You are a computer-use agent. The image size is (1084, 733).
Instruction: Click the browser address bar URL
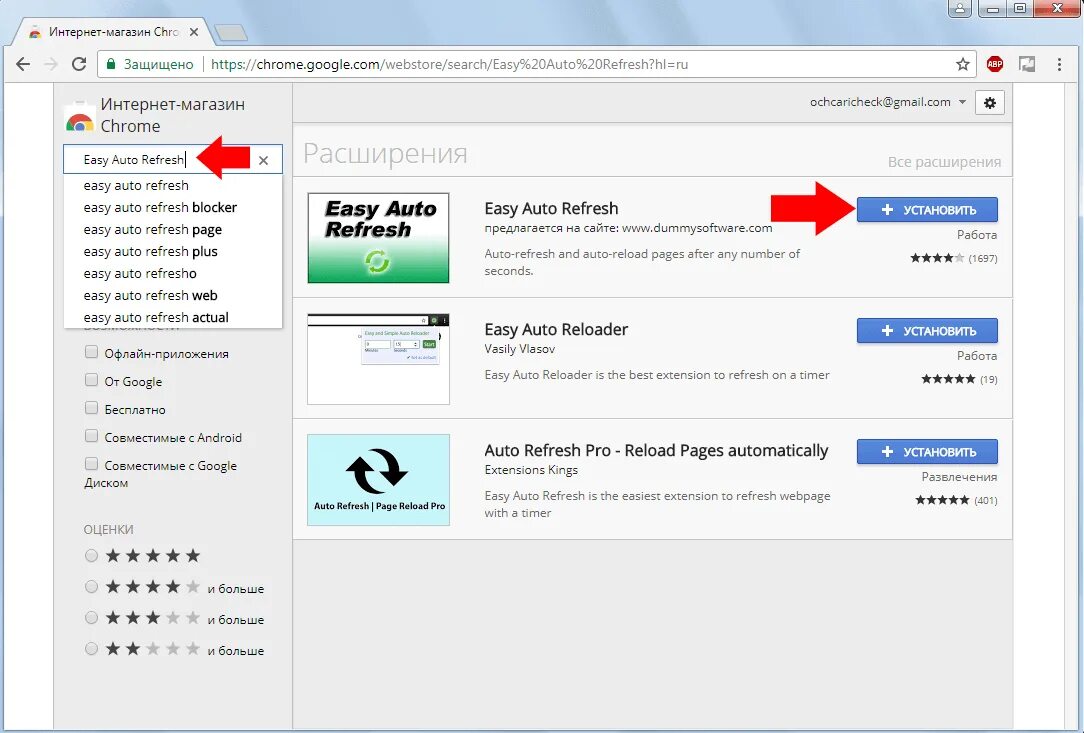(449, 64)
